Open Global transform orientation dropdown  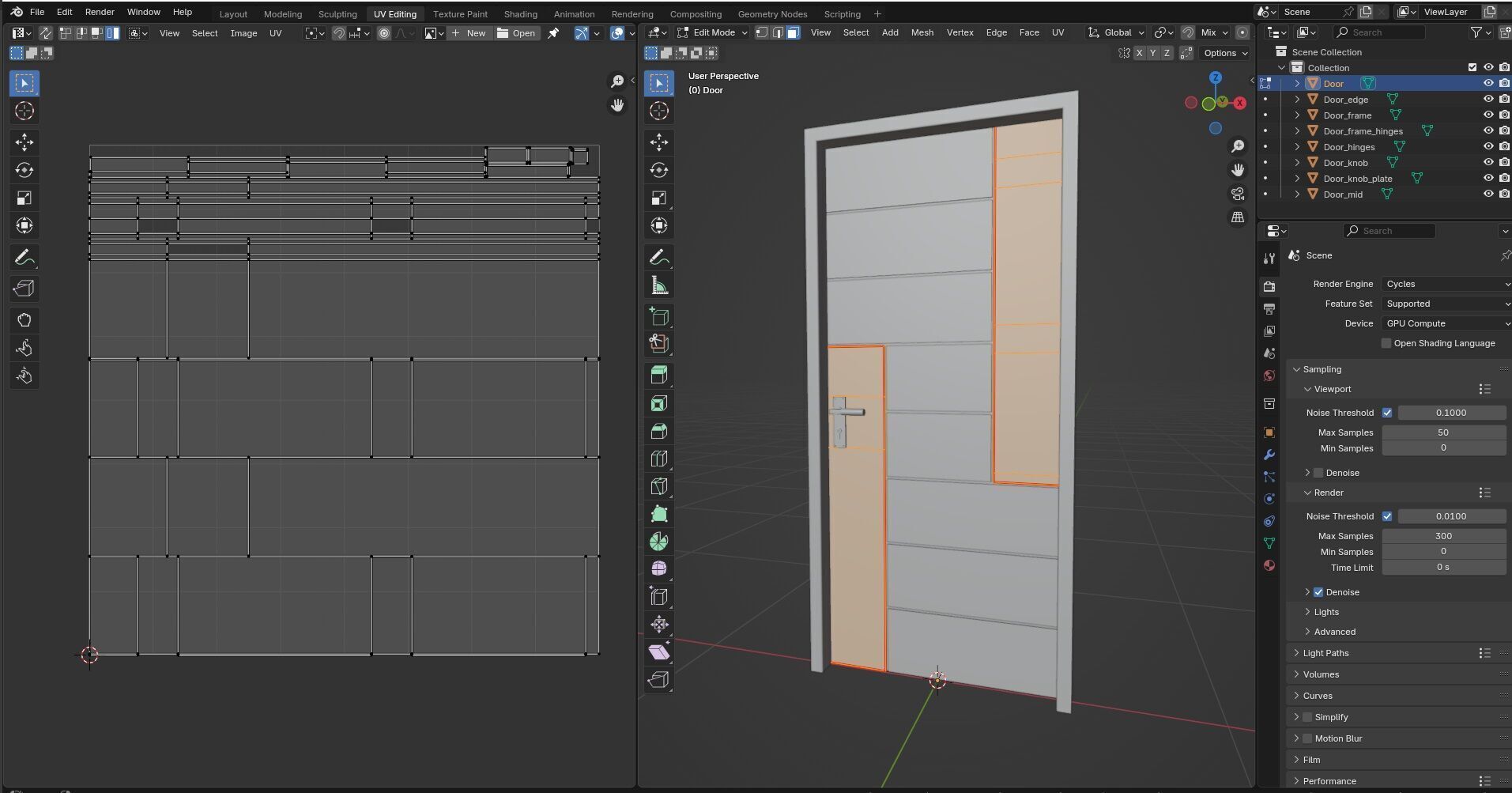pyautogui.click(x=1116, y=32)
